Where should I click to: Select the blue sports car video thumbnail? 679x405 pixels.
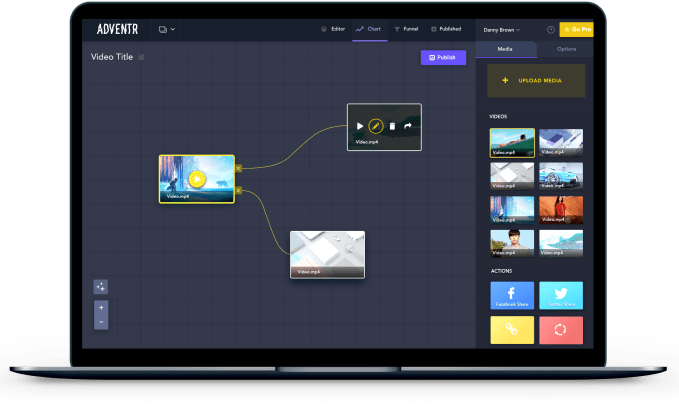561,176
